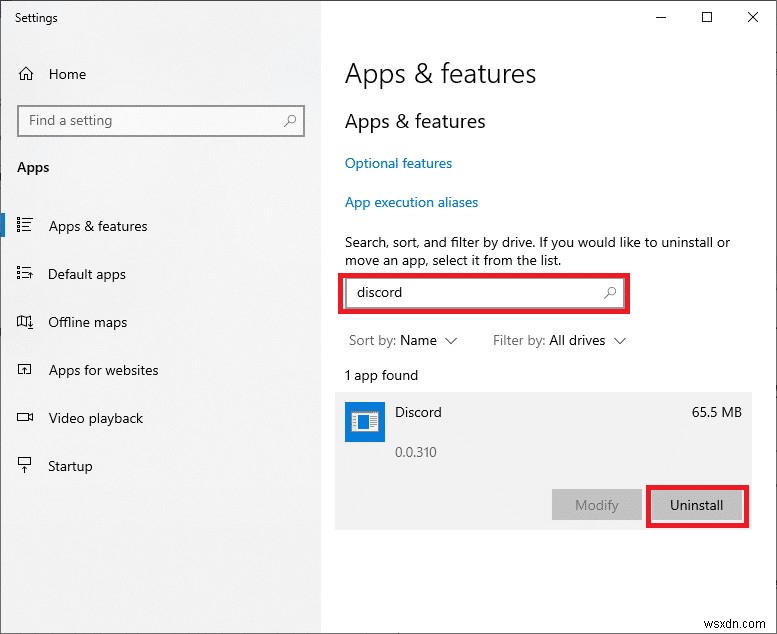
Task: Click the Apps for websites icon
Action: coord(26,370)
